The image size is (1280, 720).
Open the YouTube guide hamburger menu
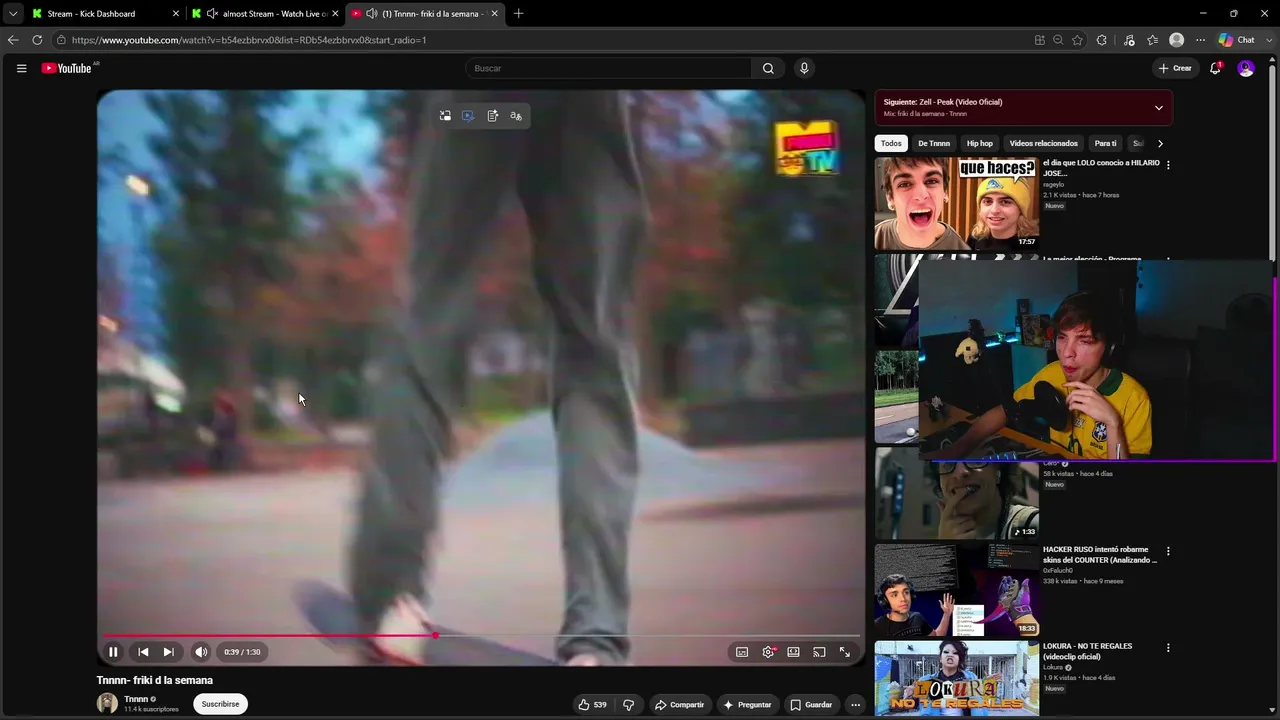point(21,68)
